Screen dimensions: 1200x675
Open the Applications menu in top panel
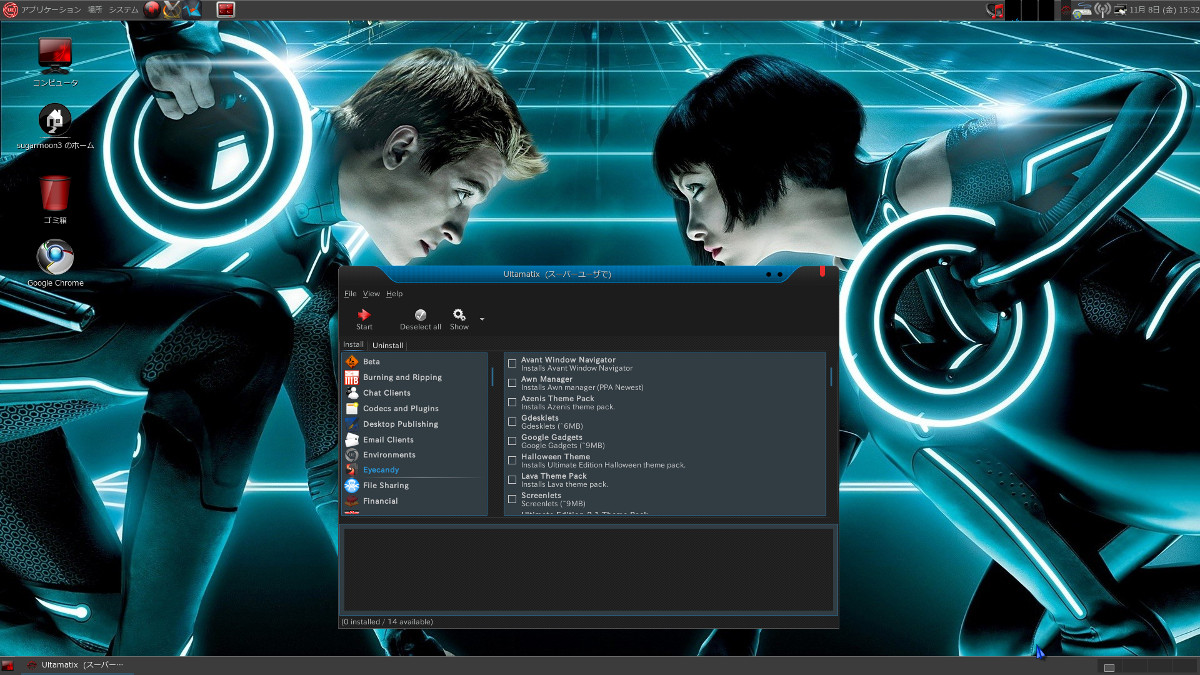pyautogui.click(x=51, y=10)
